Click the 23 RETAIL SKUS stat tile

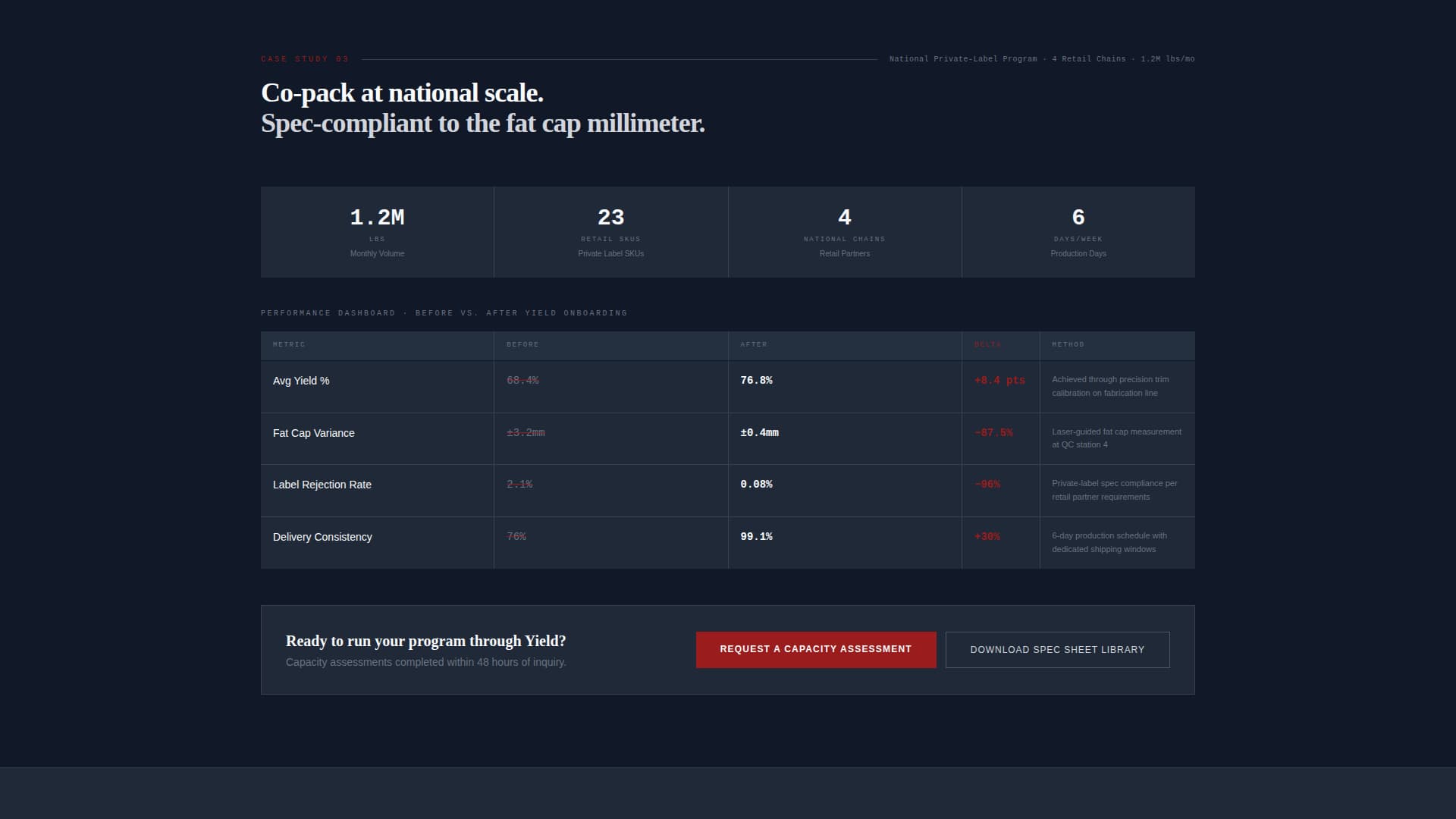pyautogui.click(x=610, y=231)
